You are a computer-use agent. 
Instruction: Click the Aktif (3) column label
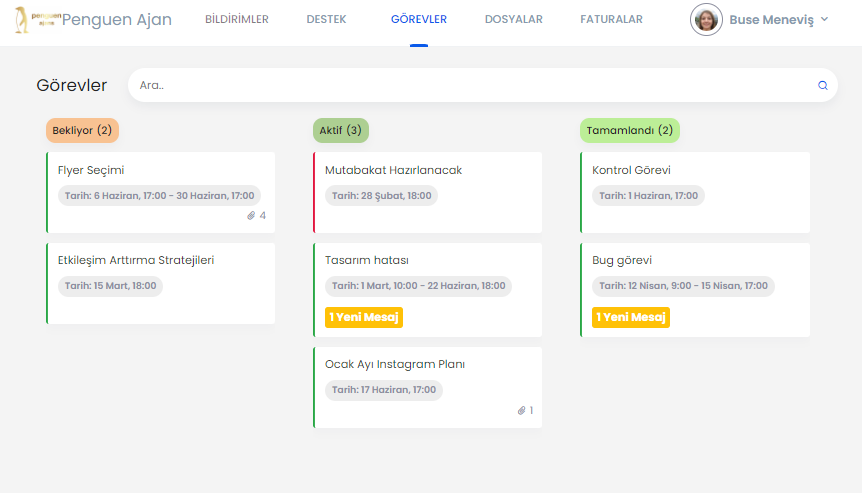pos(340,130)
